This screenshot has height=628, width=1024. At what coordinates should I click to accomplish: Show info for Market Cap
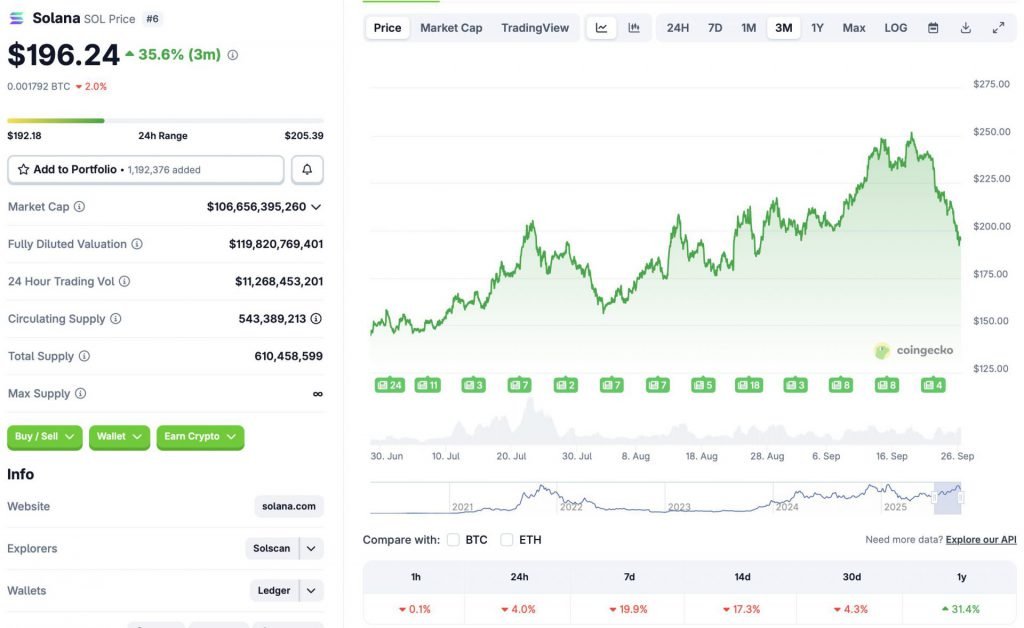(80, 207)
